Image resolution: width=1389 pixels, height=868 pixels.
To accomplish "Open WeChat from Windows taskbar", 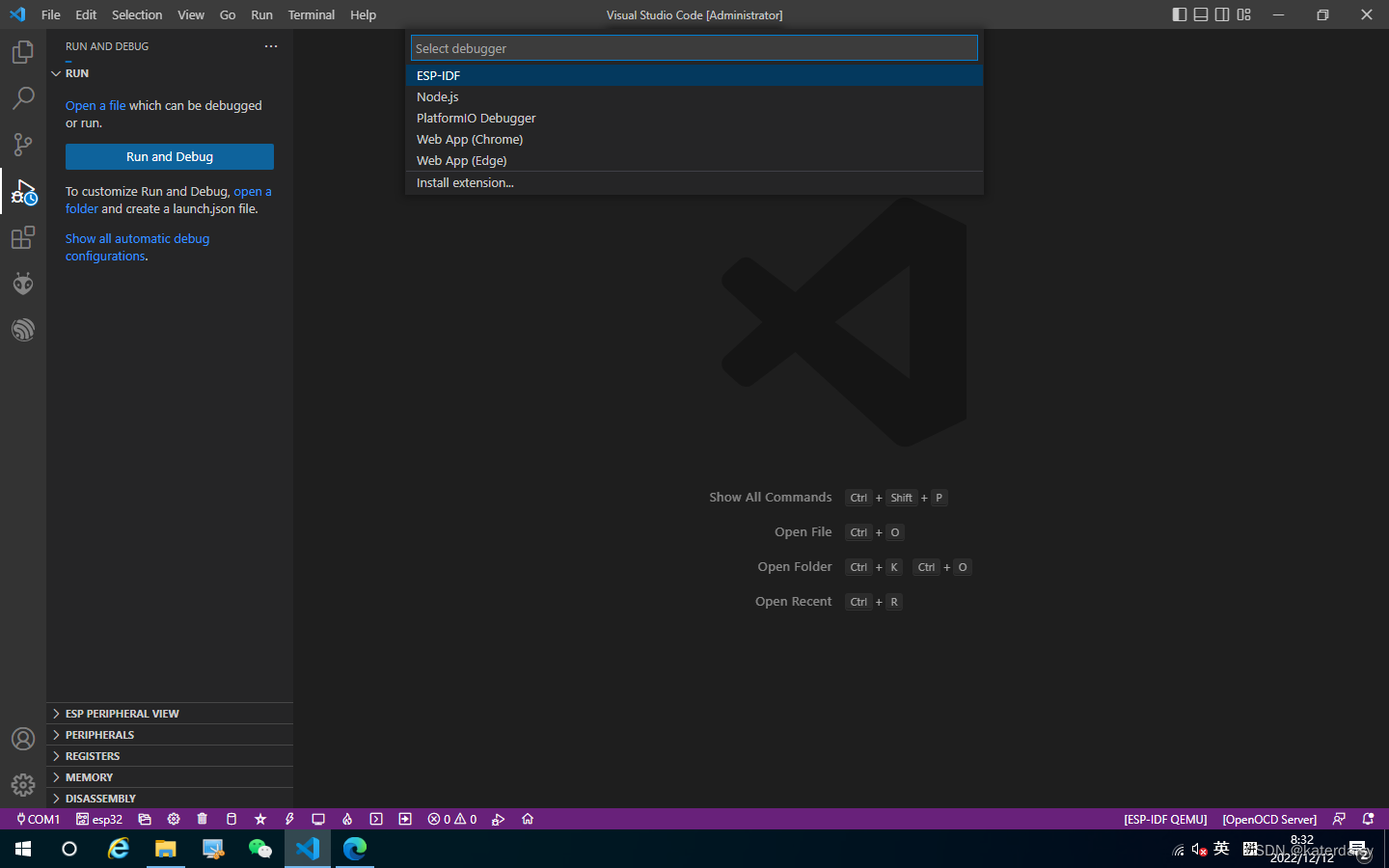I will 260,849.
